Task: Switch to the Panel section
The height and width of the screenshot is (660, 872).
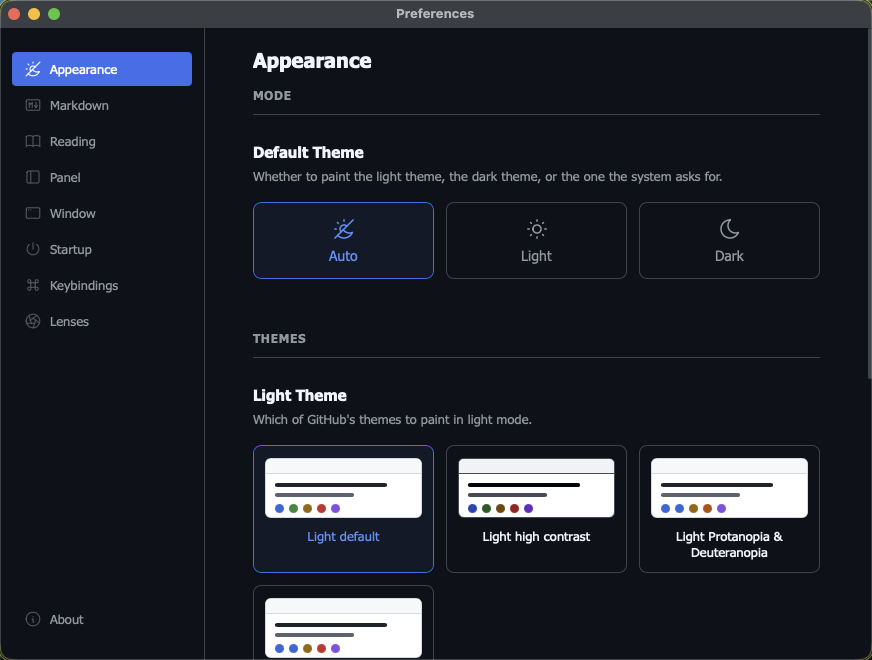Action: point(102,177)
